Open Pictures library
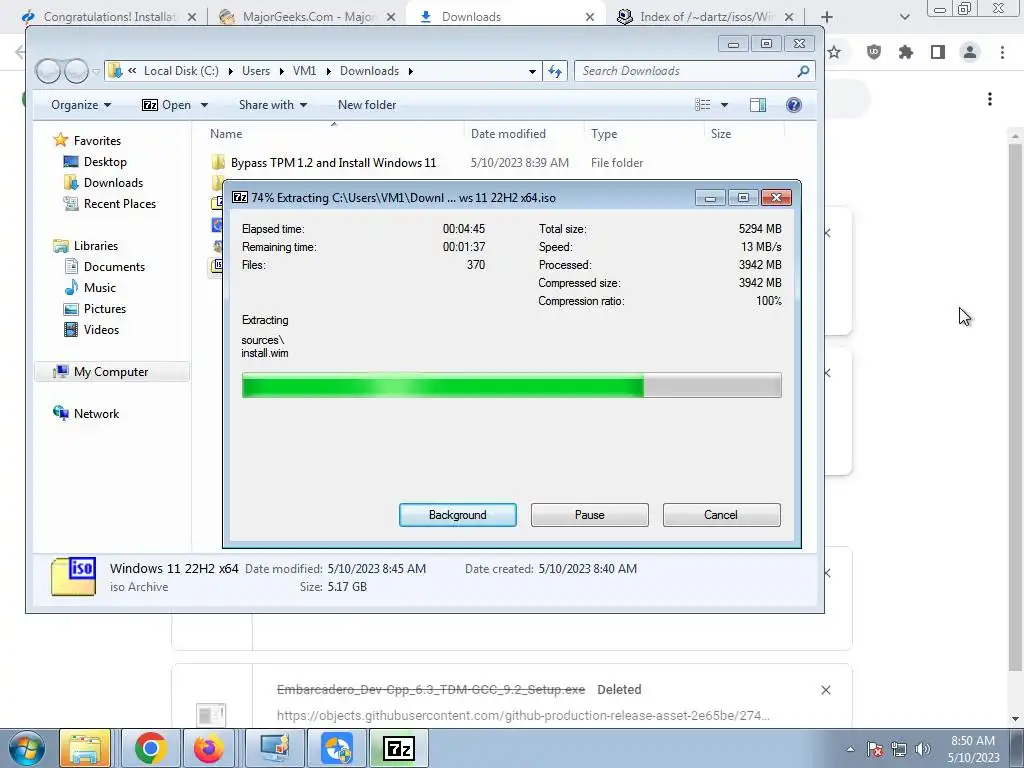Viewport: 1024px width, 768px height. pyautogui.click(x=104, y=308)
